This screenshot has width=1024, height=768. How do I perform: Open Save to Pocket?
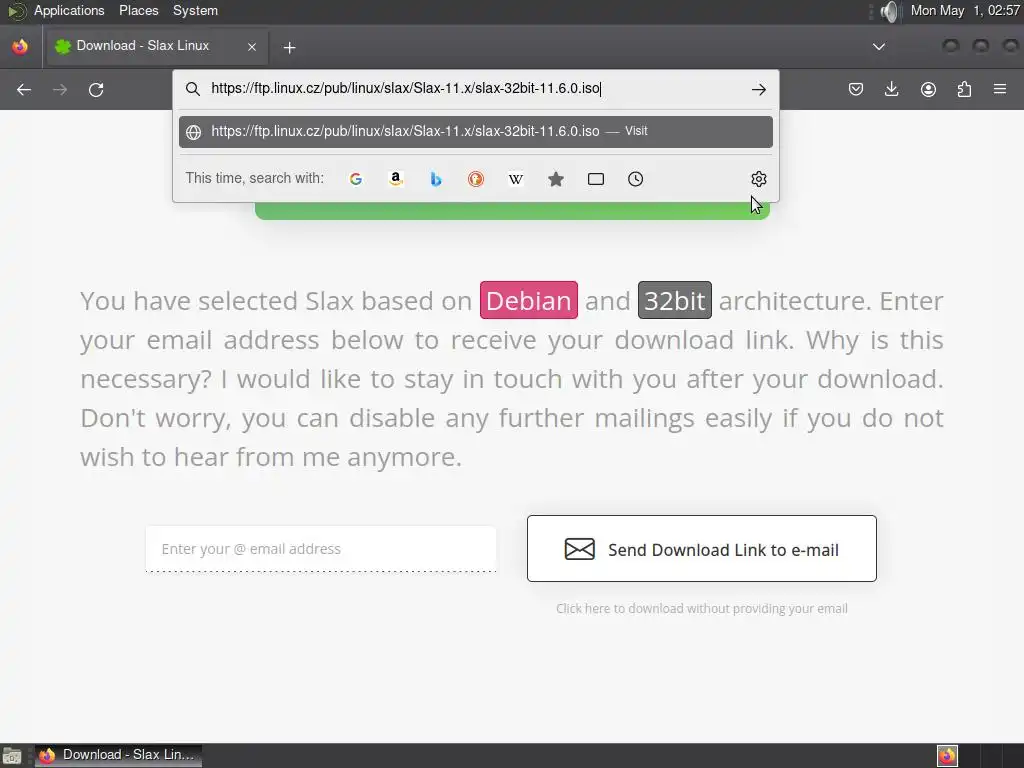coord(856,89)
